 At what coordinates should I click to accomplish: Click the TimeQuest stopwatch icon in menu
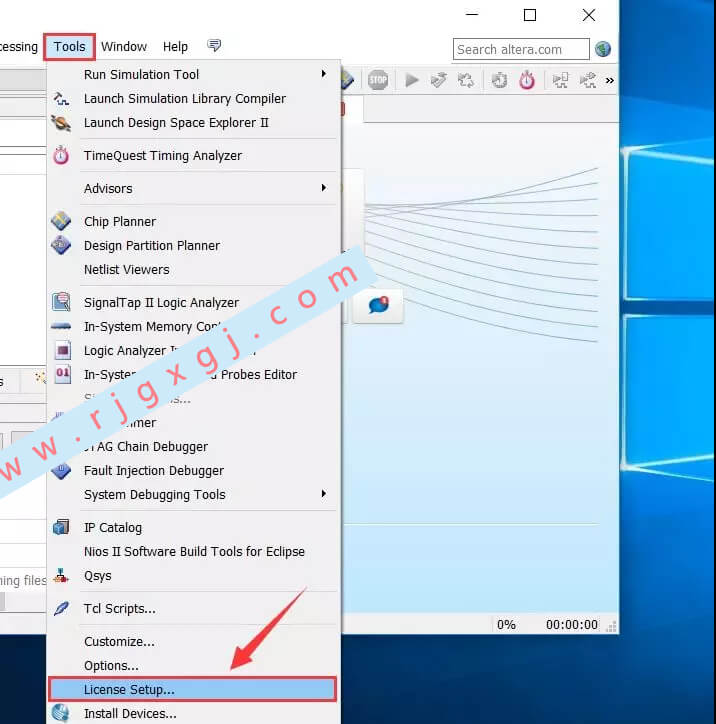[61, 156]
